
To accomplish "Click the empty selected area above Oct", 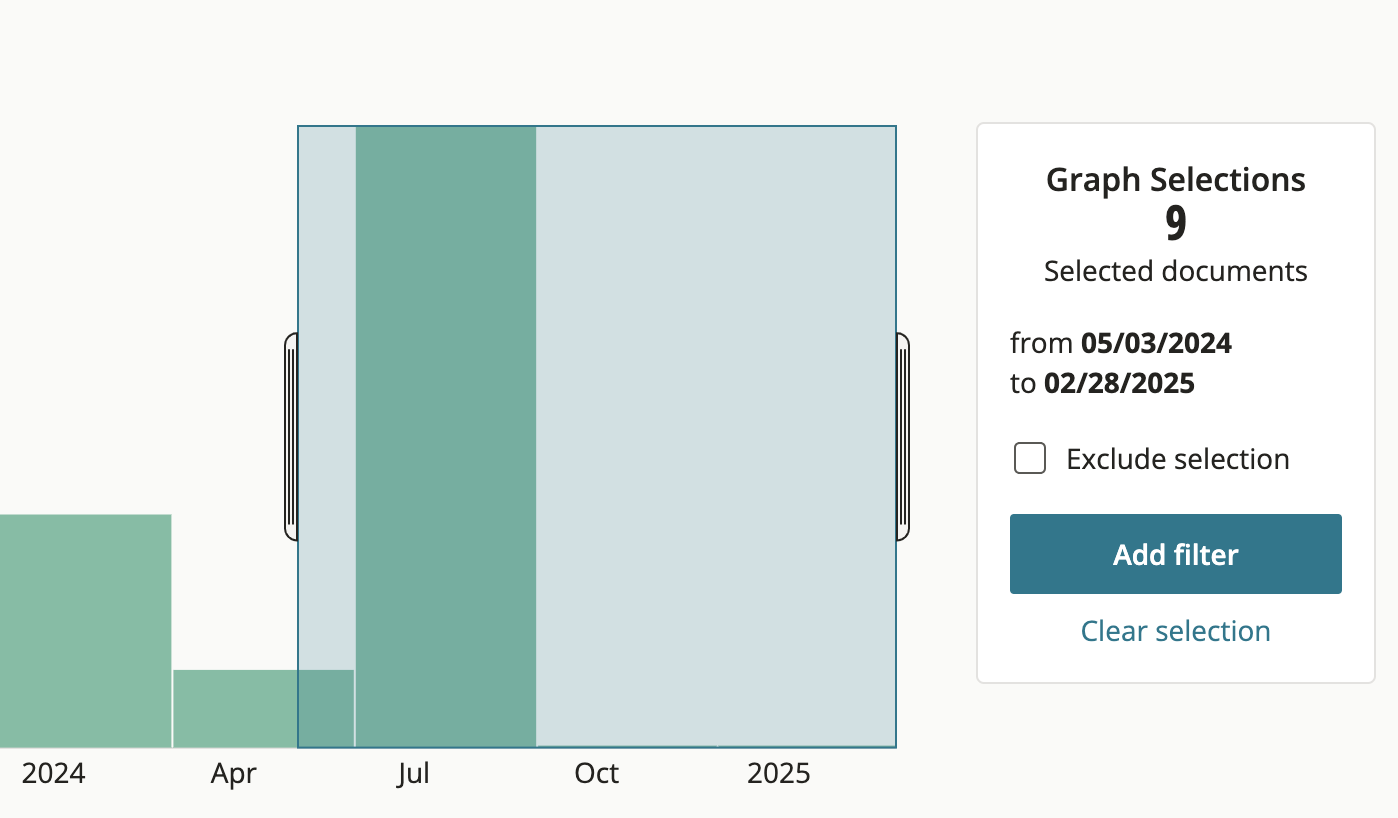I will pos(626,437).
